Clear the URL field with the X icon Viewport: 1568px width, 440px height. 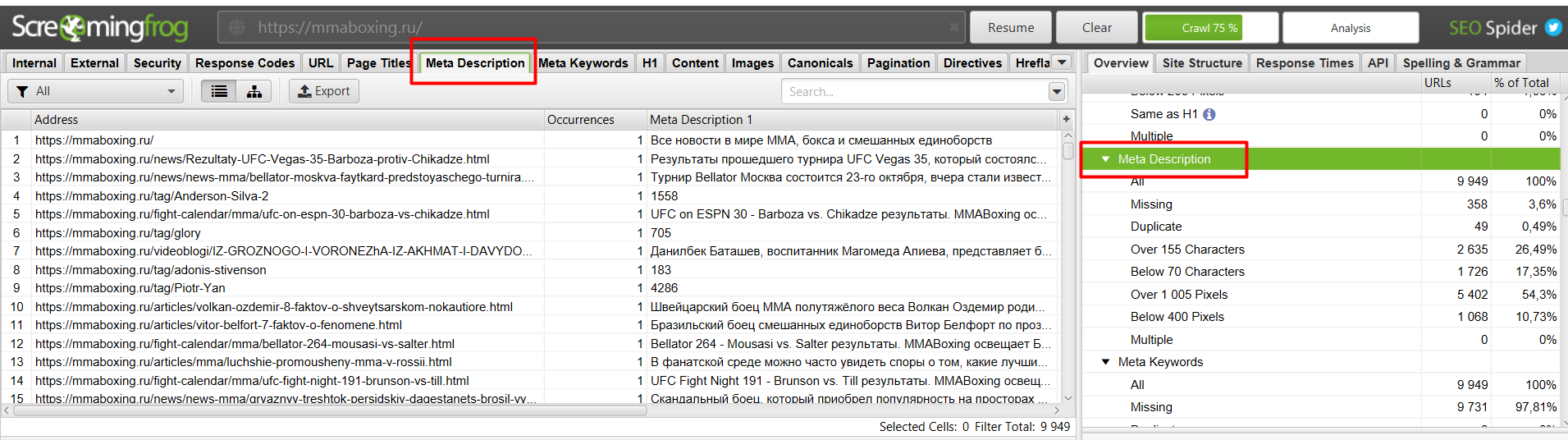tap(953, 27)
